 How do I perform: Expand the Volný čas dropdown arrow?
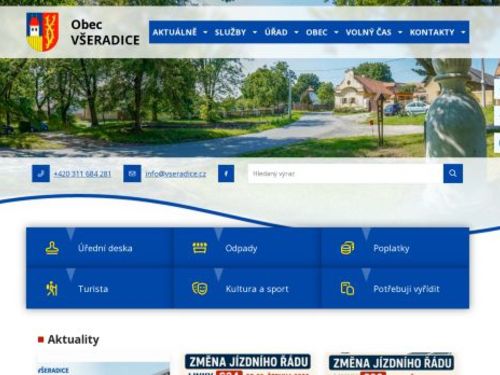tap(400, 32)
